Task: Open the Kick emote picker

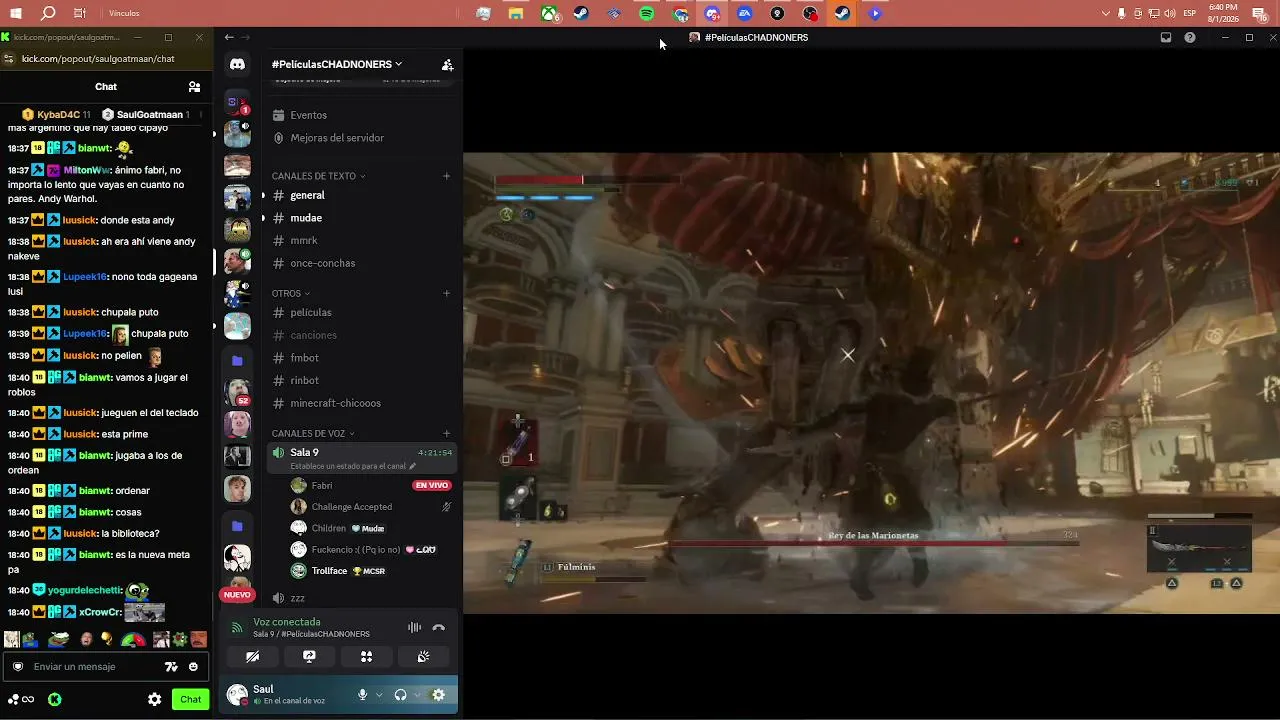Action: (x=193, y=667)
